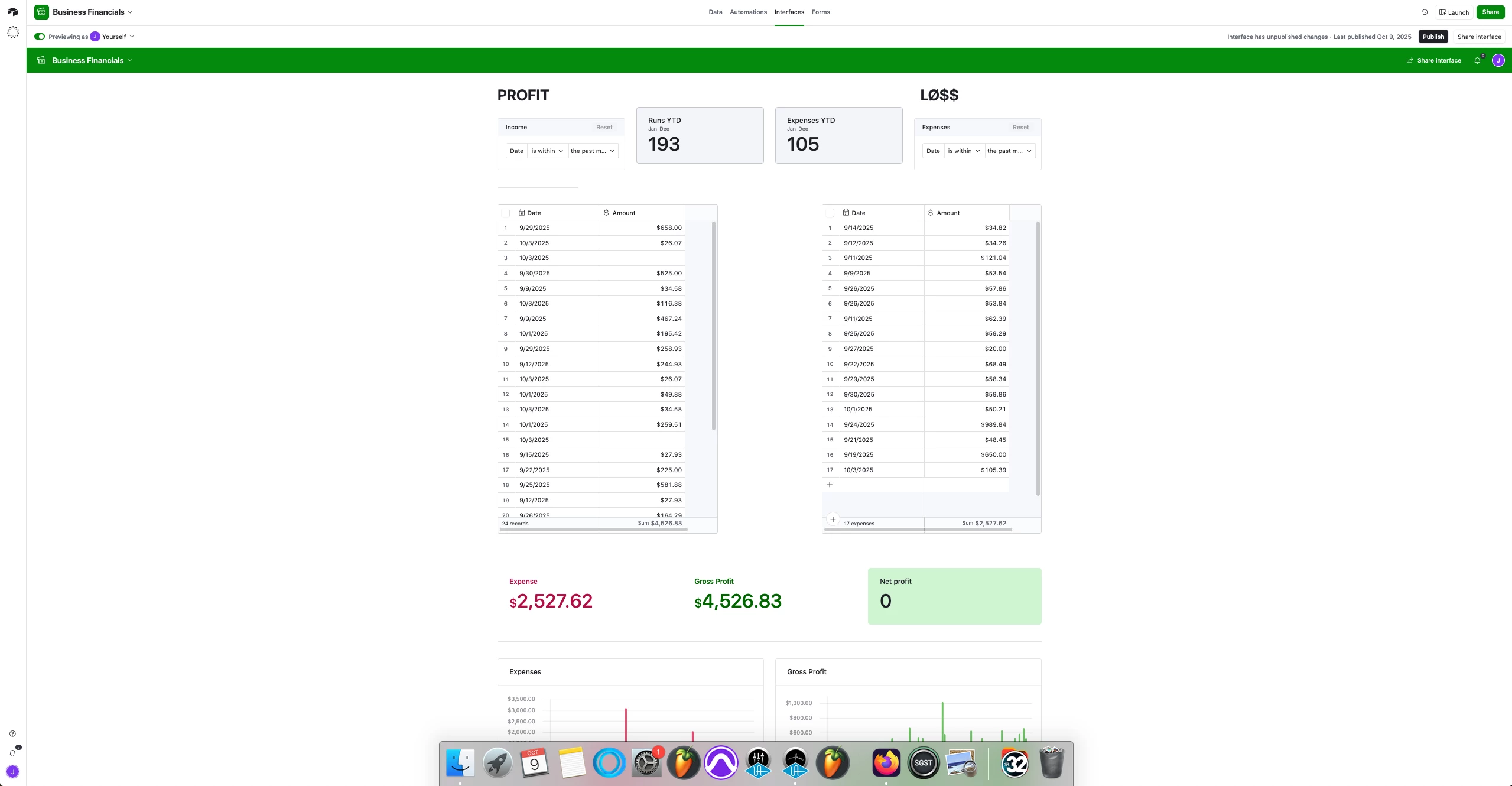Open base history clock icon
Viewport: 1512px width, 786px height.
(1424, 12)
